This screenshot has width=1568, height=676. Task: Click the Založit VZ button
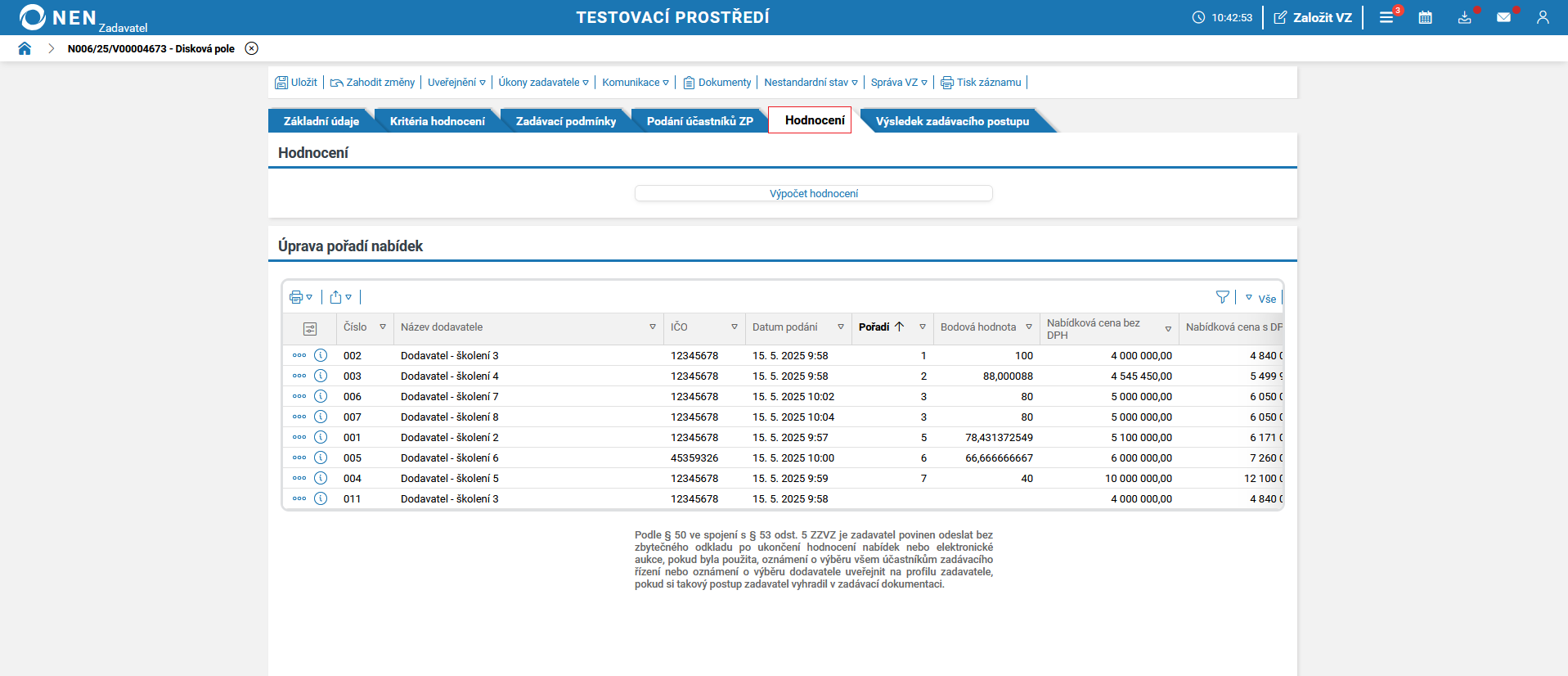pos(1313,17)
